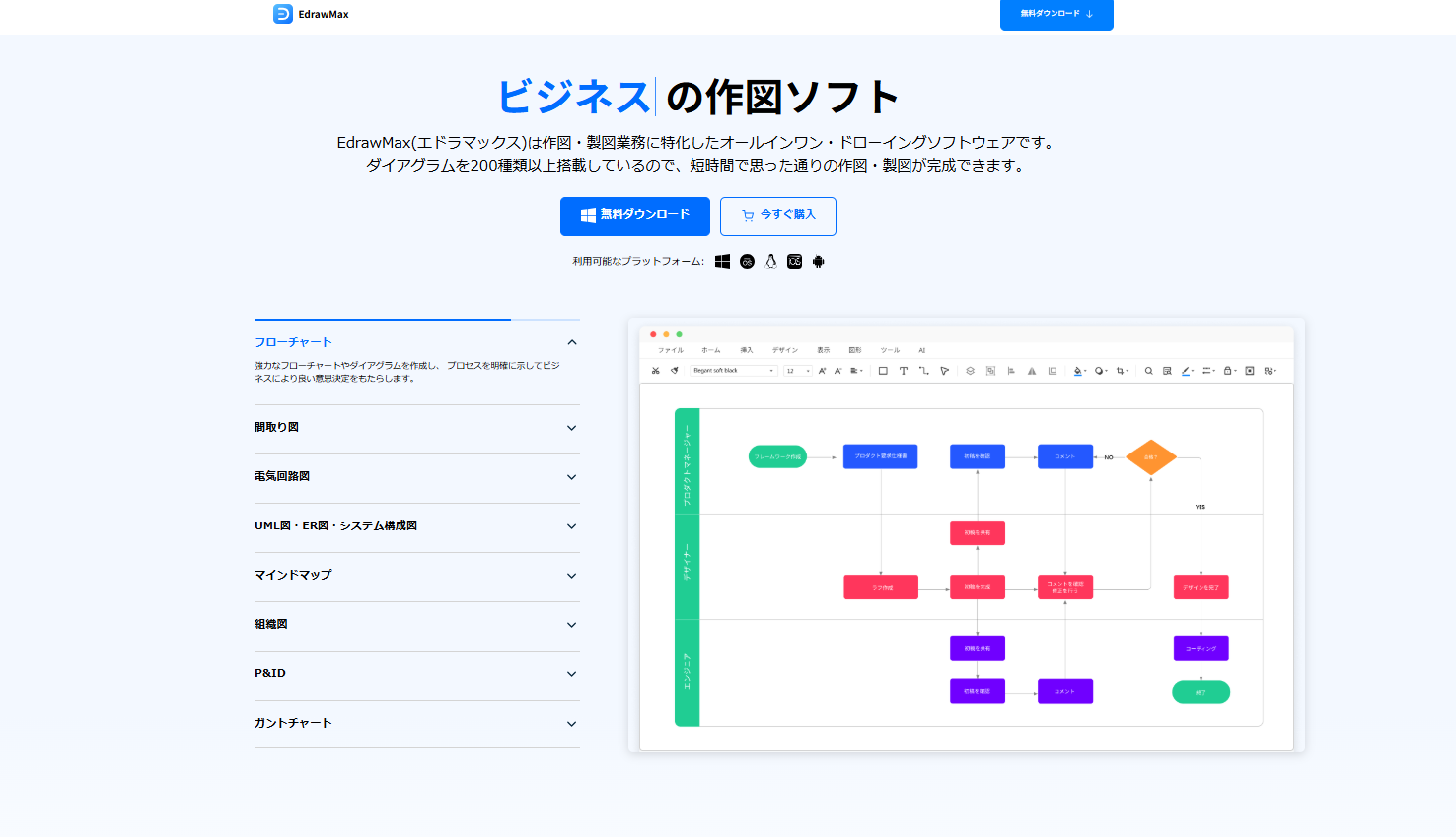The height and width of the screenshot is (837, 1456).
Task: Expand the 組織図 section
Action: 417,625
